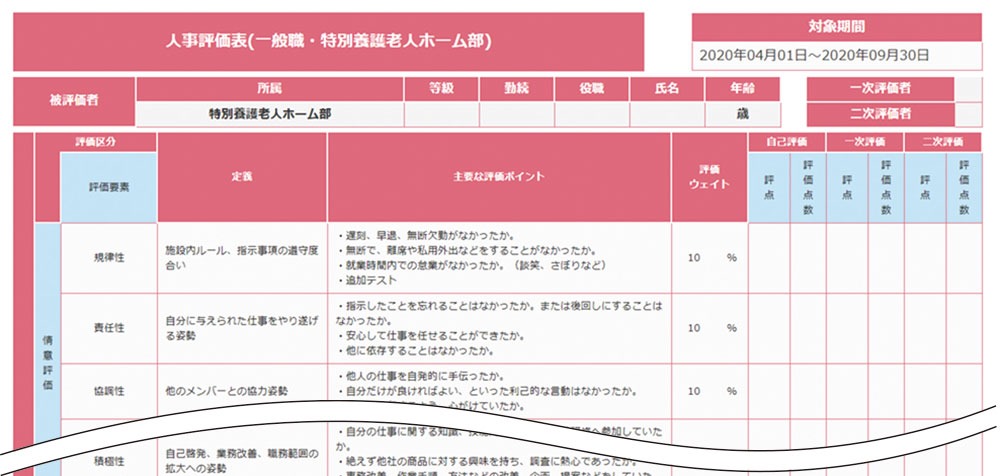Click the empty cell below 勤続
Viewport: 1000px width, 476px height.
click(516, 114)
